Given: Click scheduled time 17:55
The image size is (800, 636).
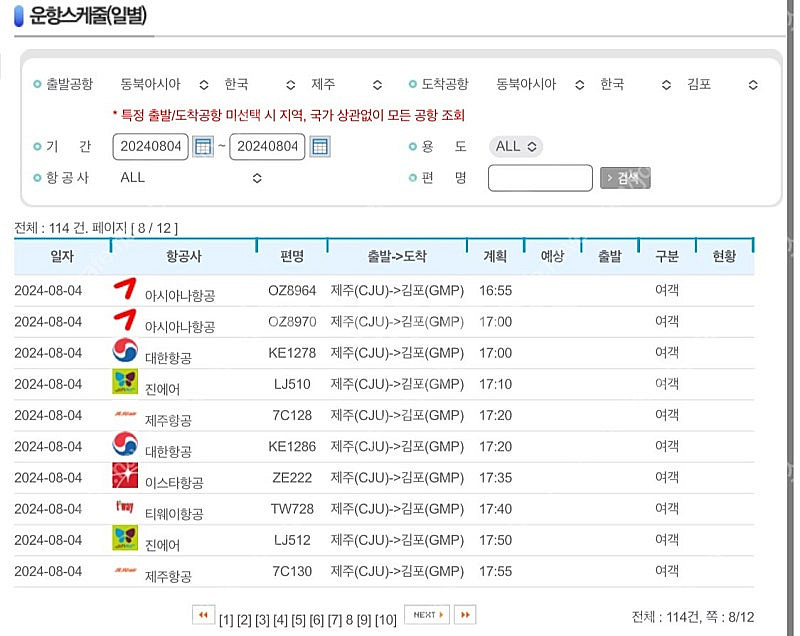Looking at the screenshot, I should (495, 571).
